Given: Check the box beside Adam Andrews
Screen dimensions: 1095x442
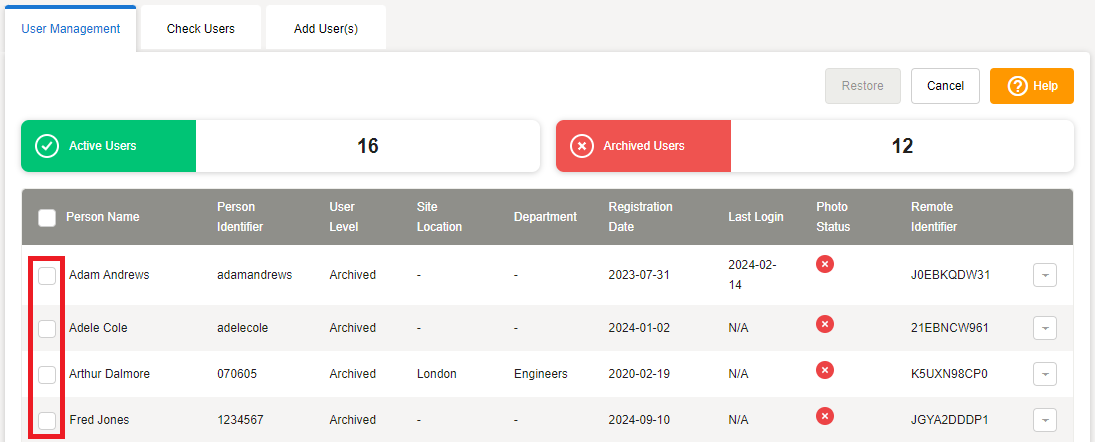Looking at the screenshot, I should click(47, 275).
